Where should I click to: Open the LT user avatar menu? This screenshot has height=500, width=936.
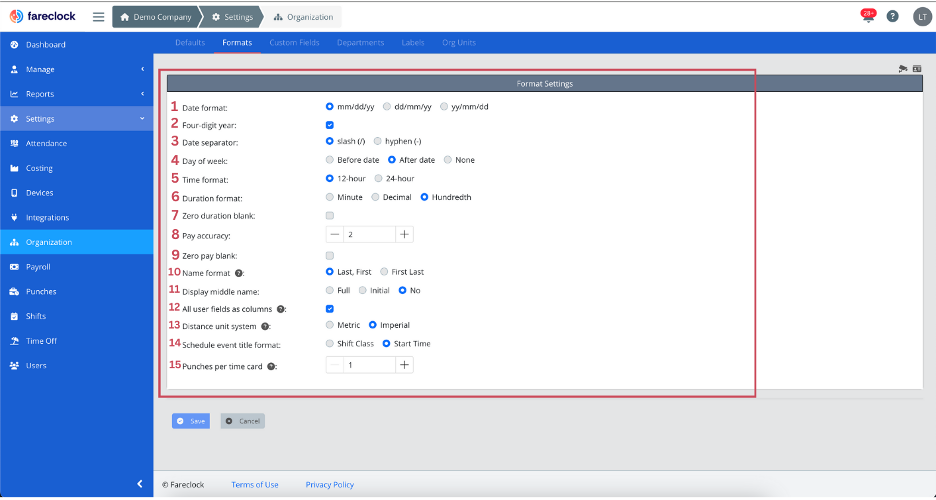(x=921, y=17)
